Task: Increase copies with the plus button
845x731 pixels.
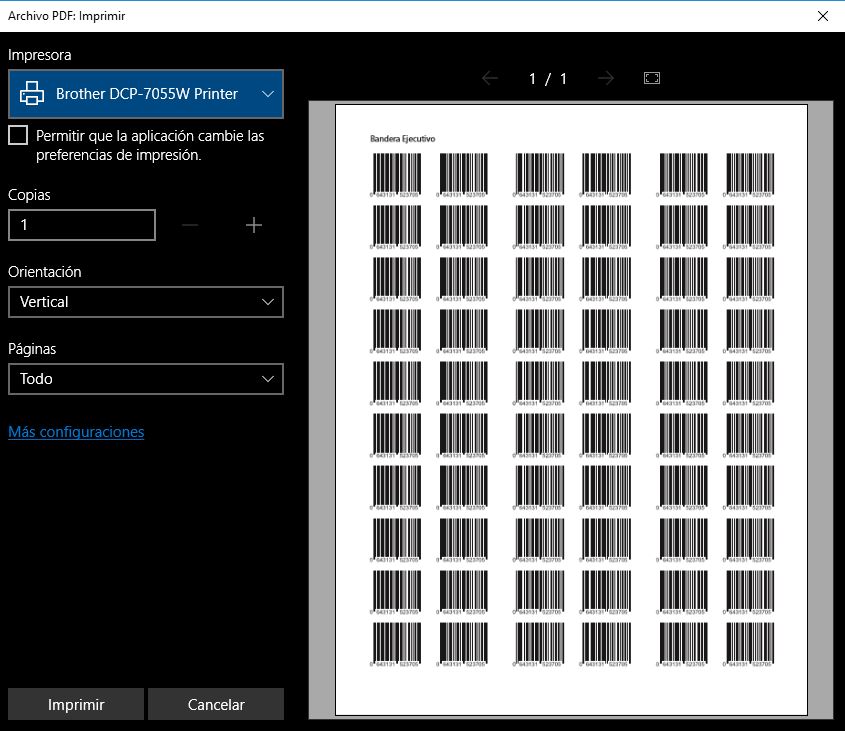Action: [254, 225]
